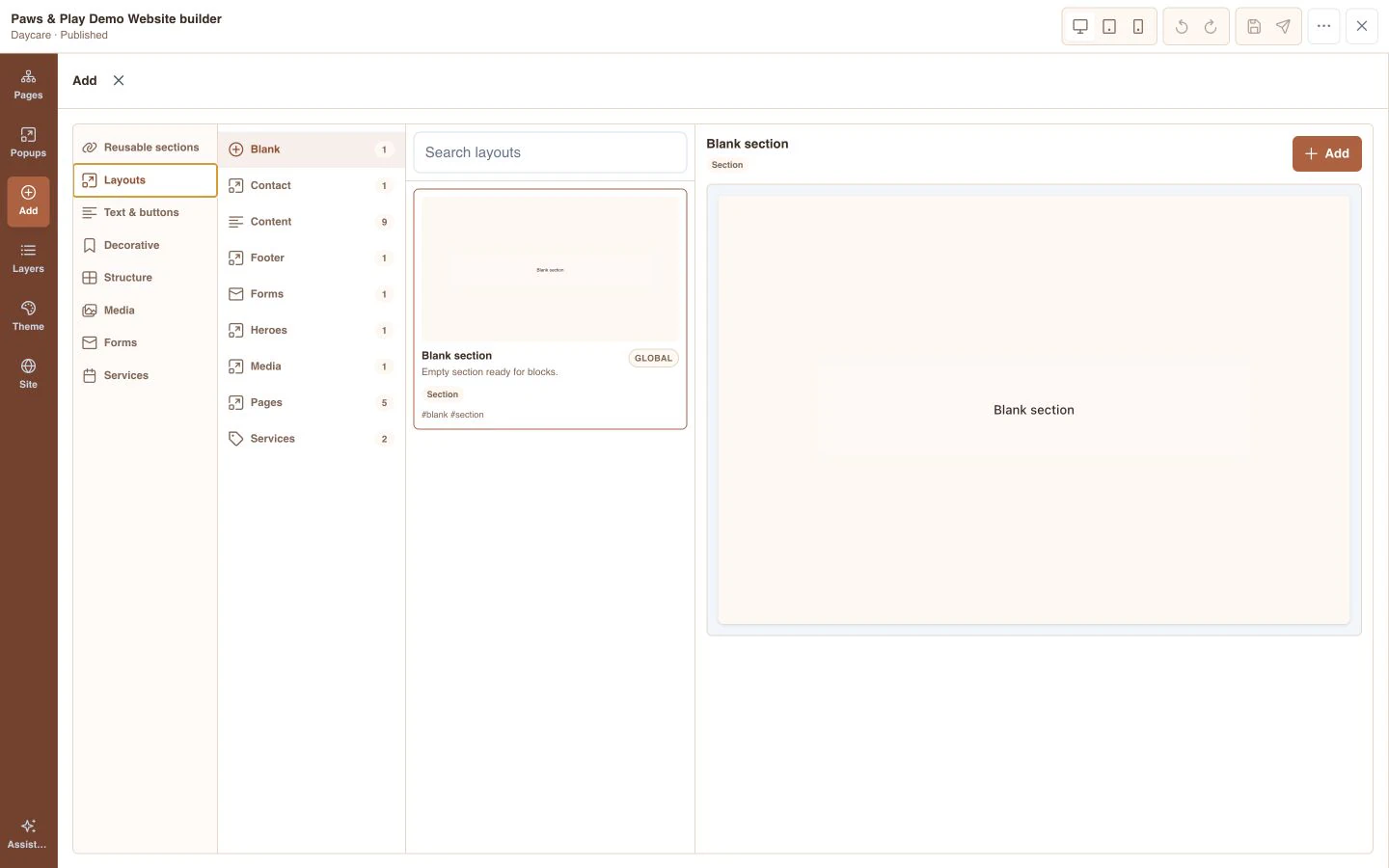Select Media category in left list
Viewport: 1389px width, 868px height.
coord(145,311)
